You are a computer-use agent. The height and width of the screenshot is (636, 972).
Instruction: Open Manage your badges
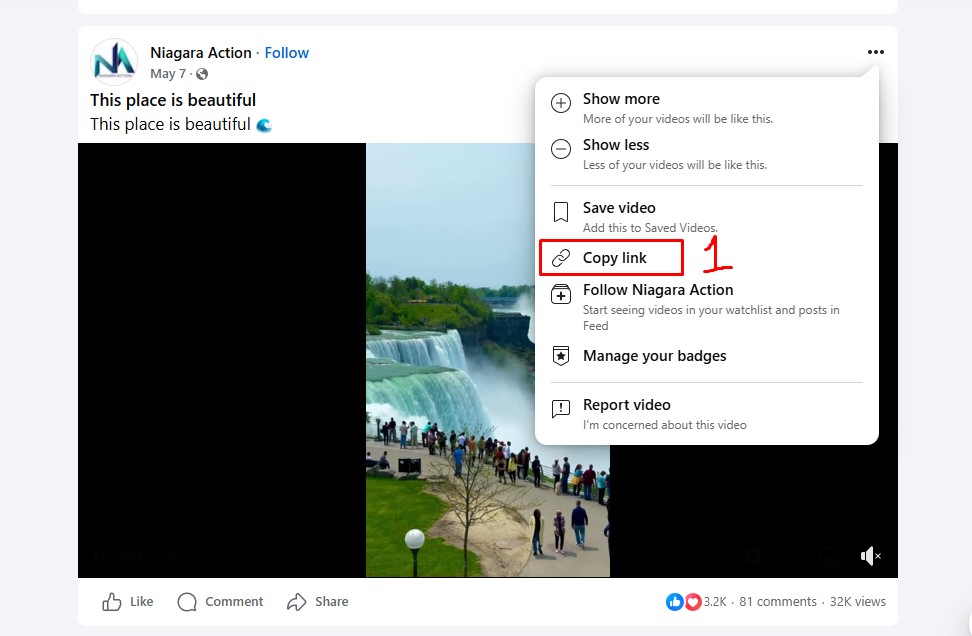coord(707,356)
